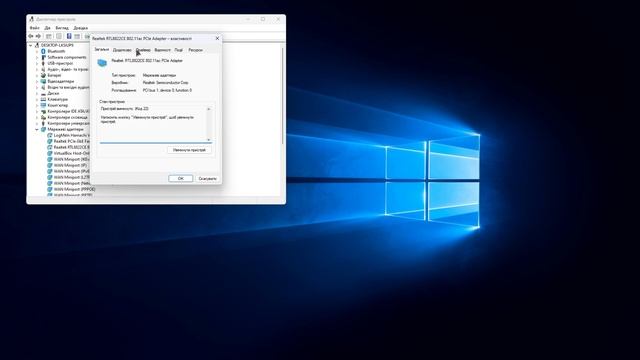Select the USB-пристрої category icon
The image size is (640, 360).
(x=43, y=63)
